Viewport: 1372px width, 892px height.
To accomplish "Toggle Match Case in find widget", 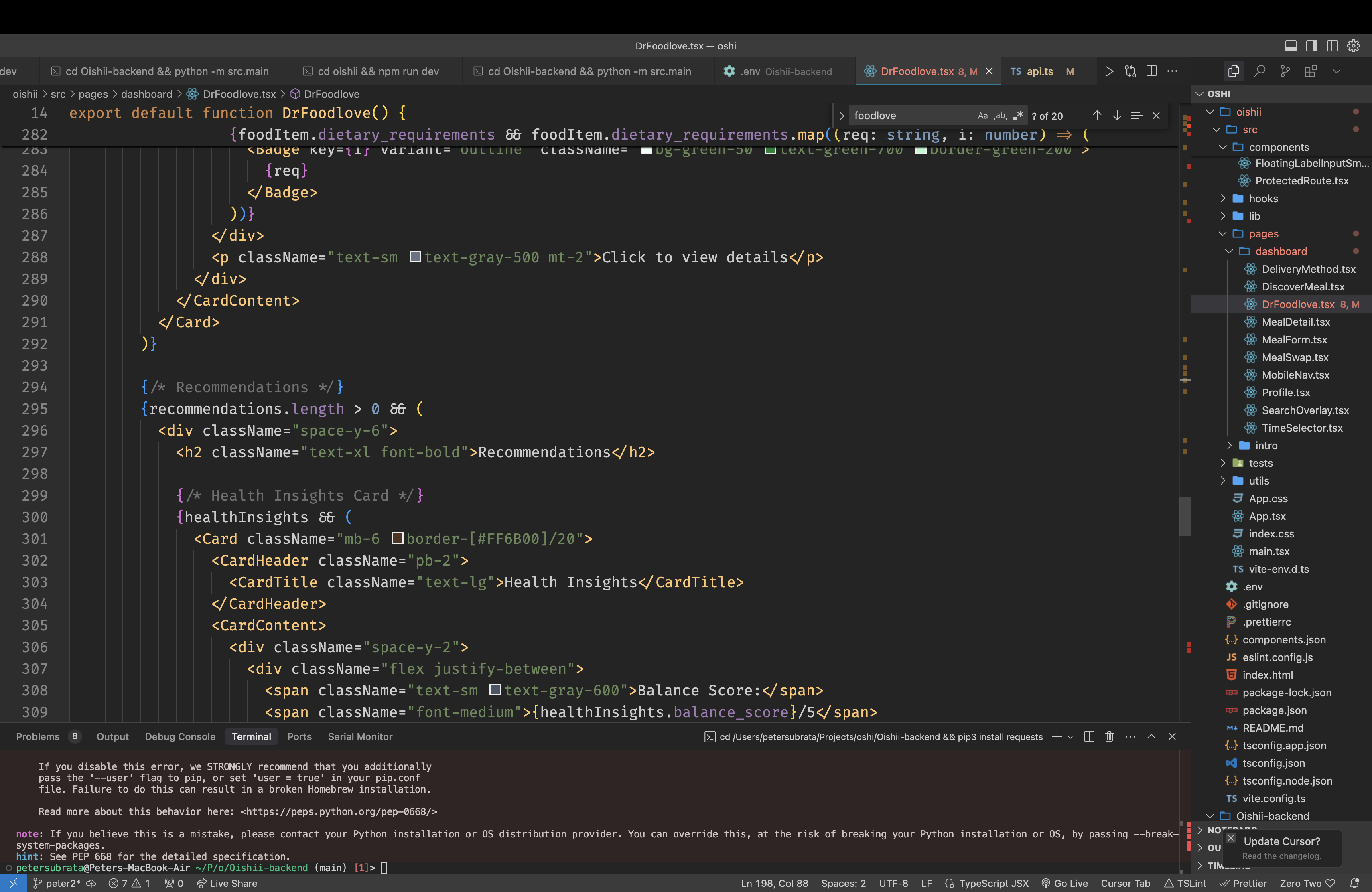I will 982,116.
